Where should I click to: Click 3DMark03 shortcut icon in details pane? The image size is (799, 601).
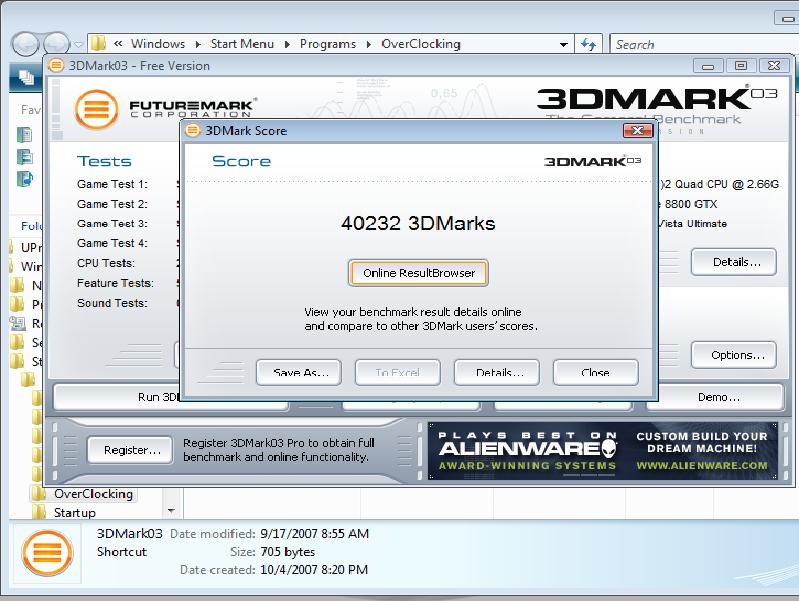(x=47, y=553)
